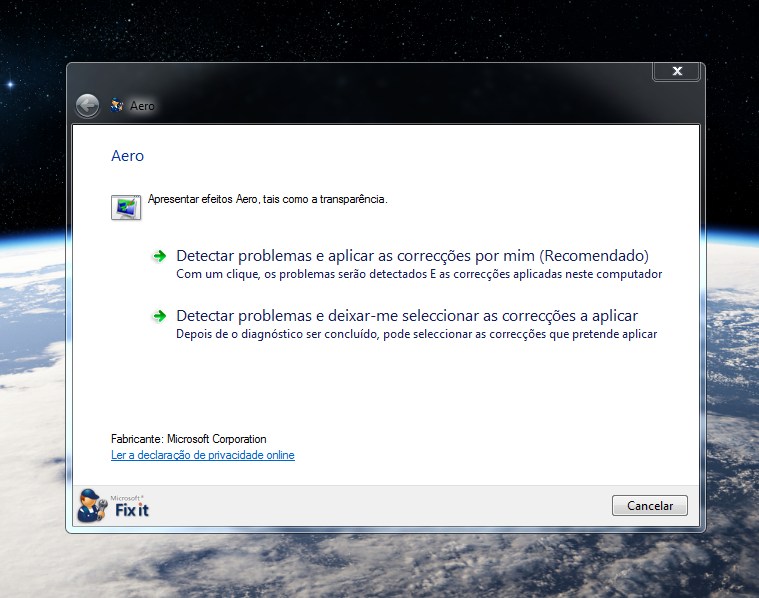Click the blue Aero heading
This screenshot has width=759, height=598.
127,156
